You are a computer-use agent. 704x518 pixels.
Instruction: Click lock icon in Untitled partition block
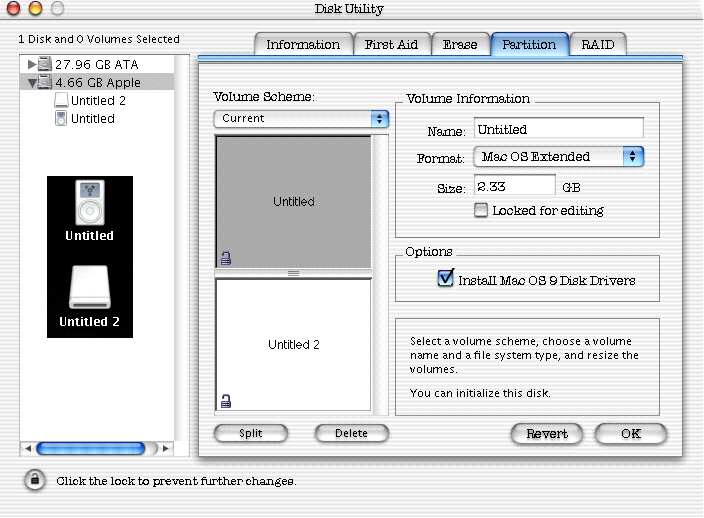[x=225, y=258]
